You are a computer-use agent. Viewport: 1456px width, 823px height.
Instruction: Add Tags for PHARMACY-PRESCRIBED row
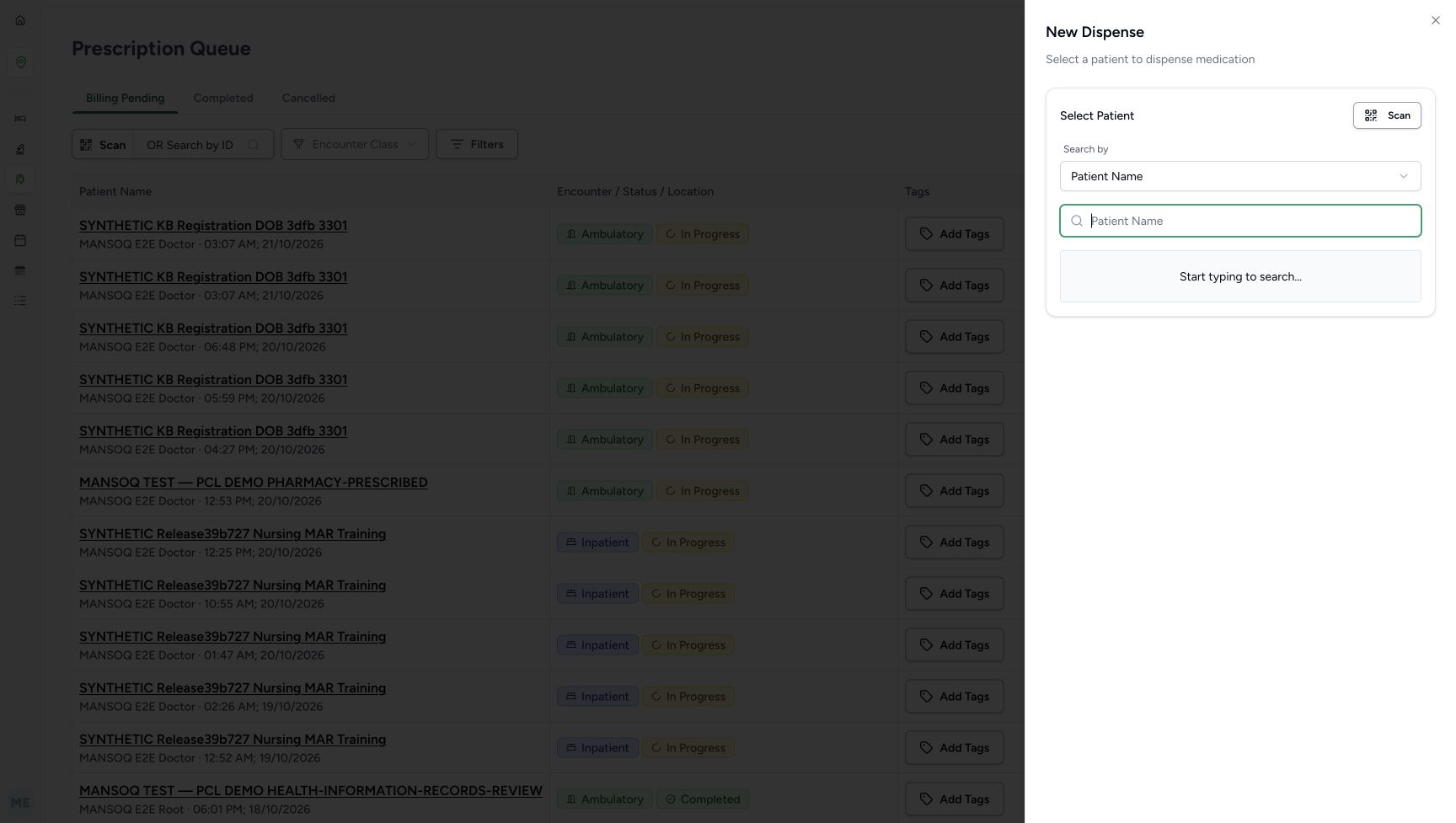click(954, 491)
